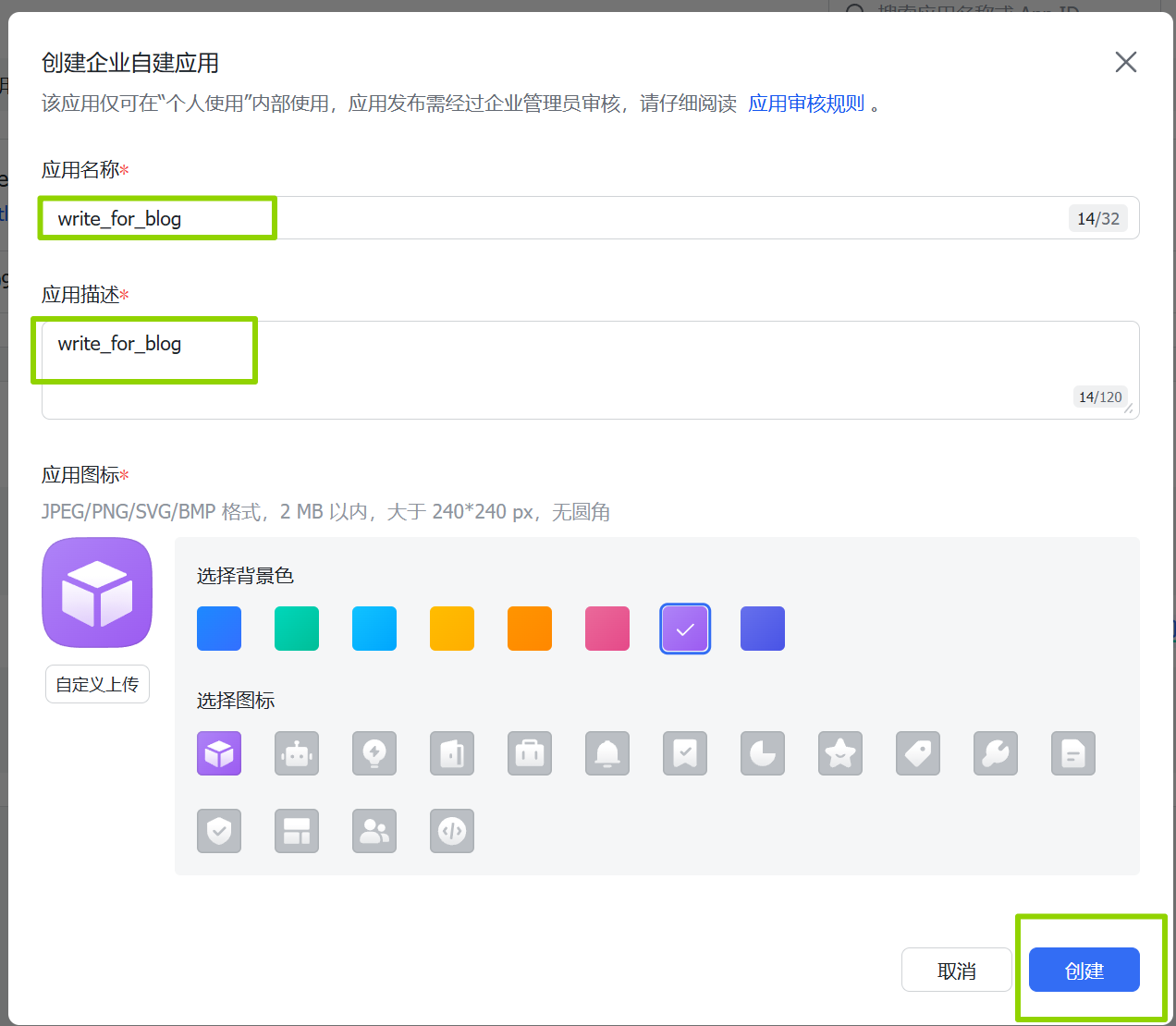Select the code brackets app icon
This screenshot has width=1176, height=1026.
click(452, 831)
